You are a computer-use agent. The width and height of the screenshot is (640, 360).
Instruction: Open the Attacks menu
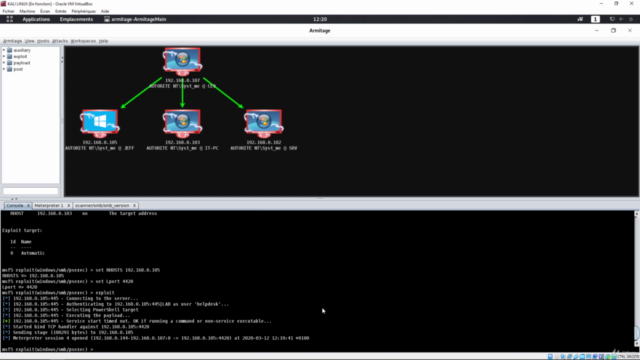60,41
